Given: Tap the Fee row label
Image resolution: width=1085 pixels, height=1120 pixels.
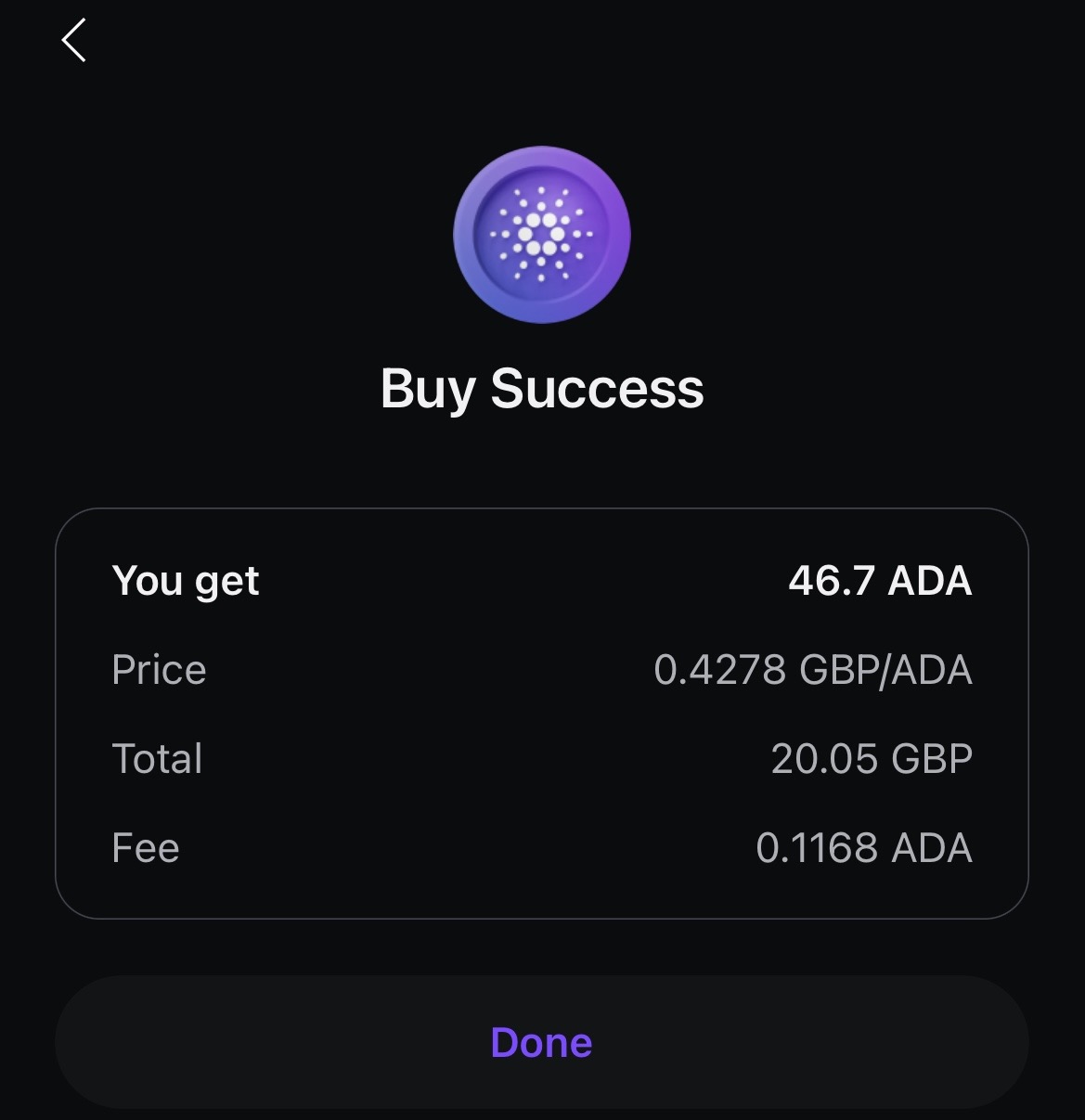Looking at the screenshot, I should (x=146, y=848).
